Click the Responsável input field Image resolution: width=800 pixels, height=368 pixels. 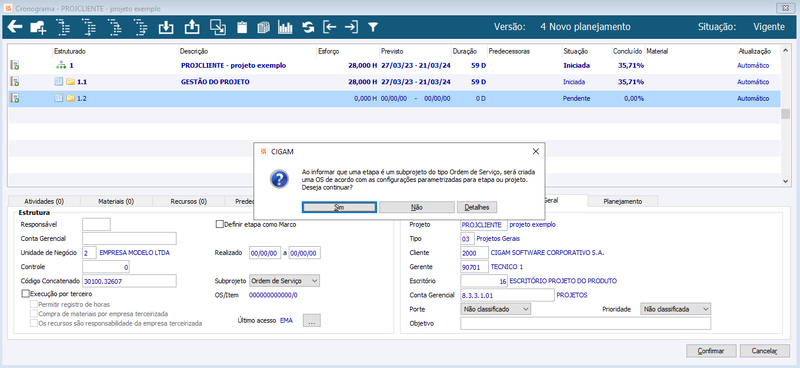coord(96,224)
